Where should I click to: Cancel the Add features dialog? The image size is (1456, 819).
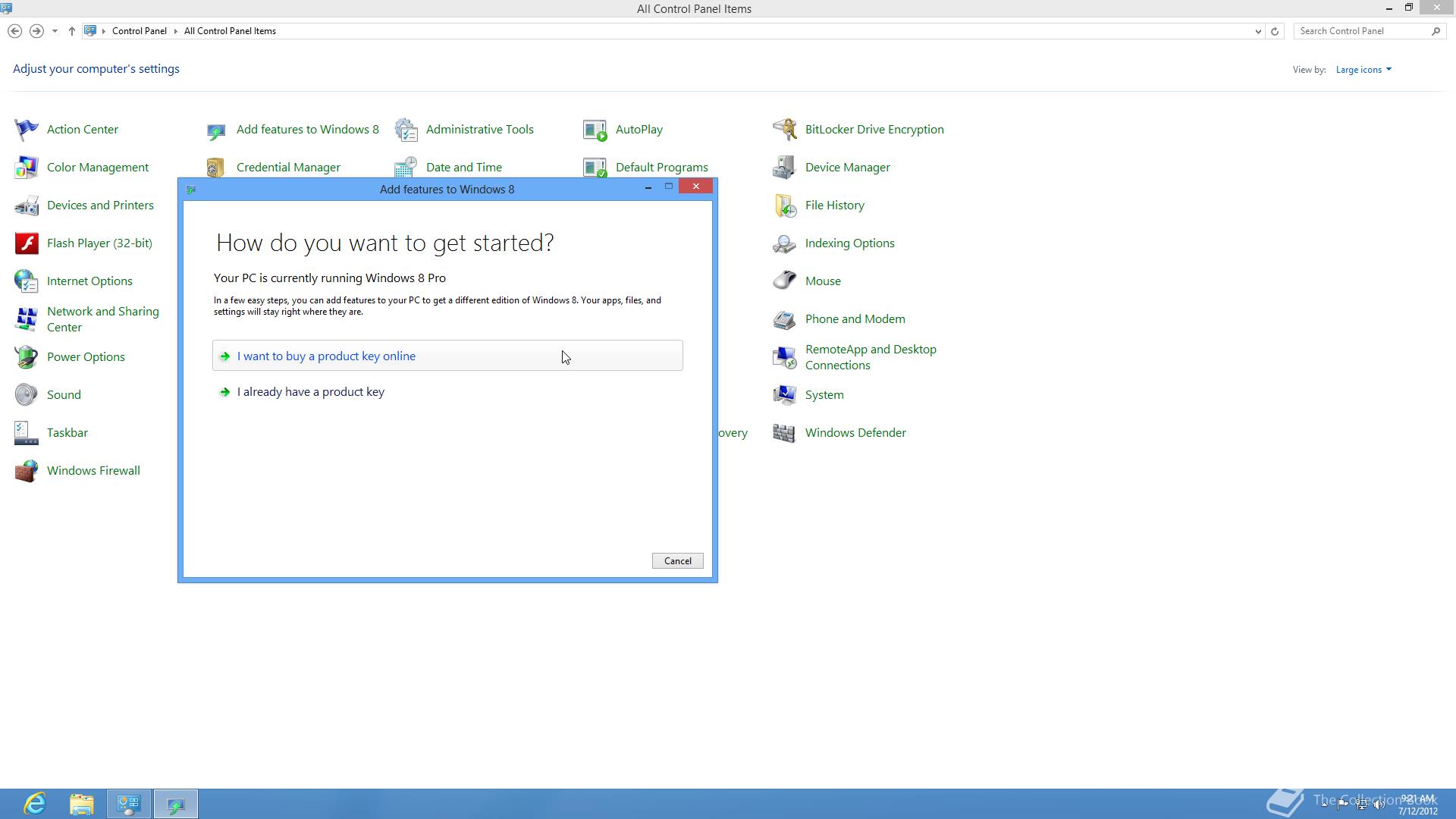pos(677,561)
